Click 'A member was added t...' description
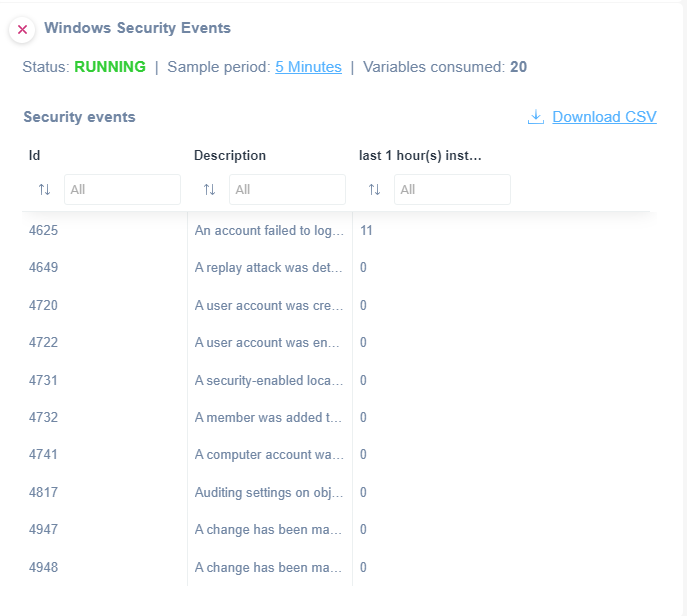 coord(268,417)
